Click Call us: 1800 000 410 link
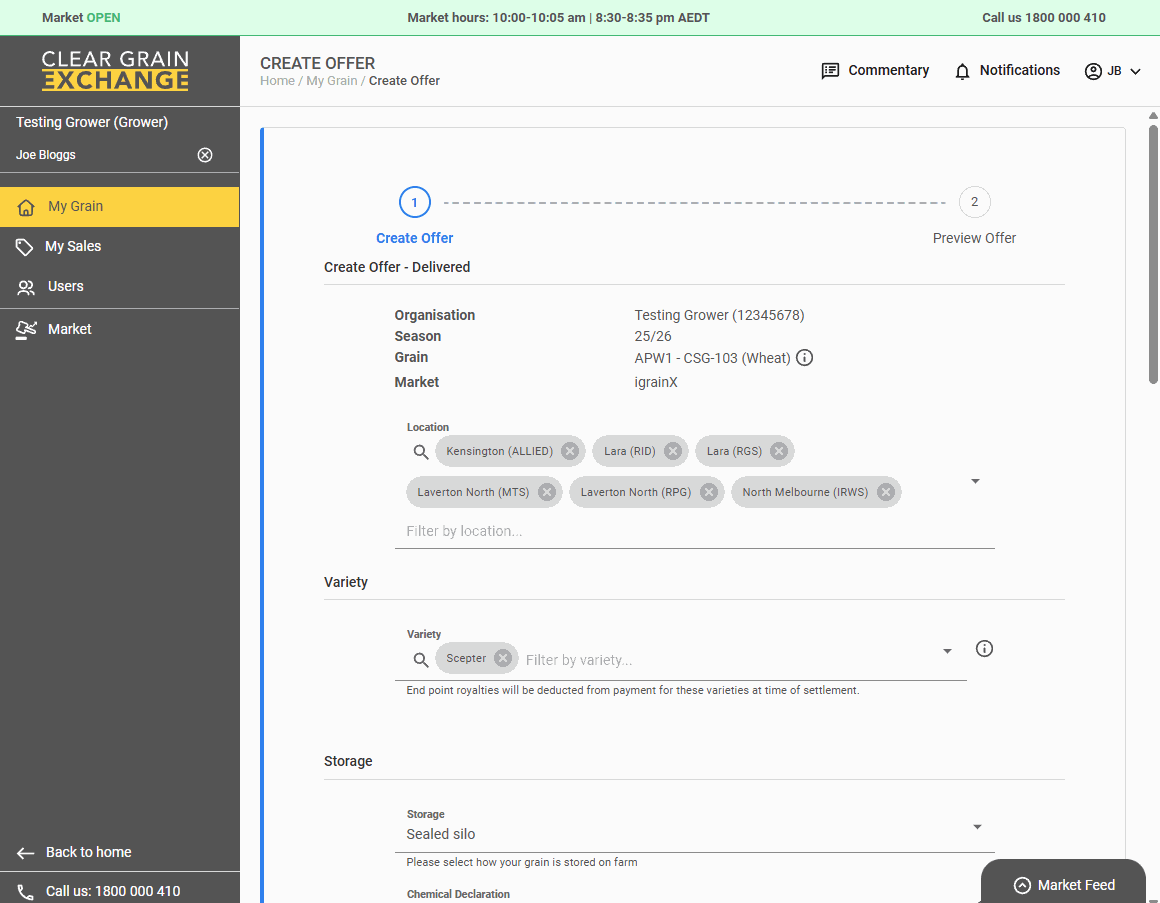Screen dimensions: 1160x903 [112, 891]
